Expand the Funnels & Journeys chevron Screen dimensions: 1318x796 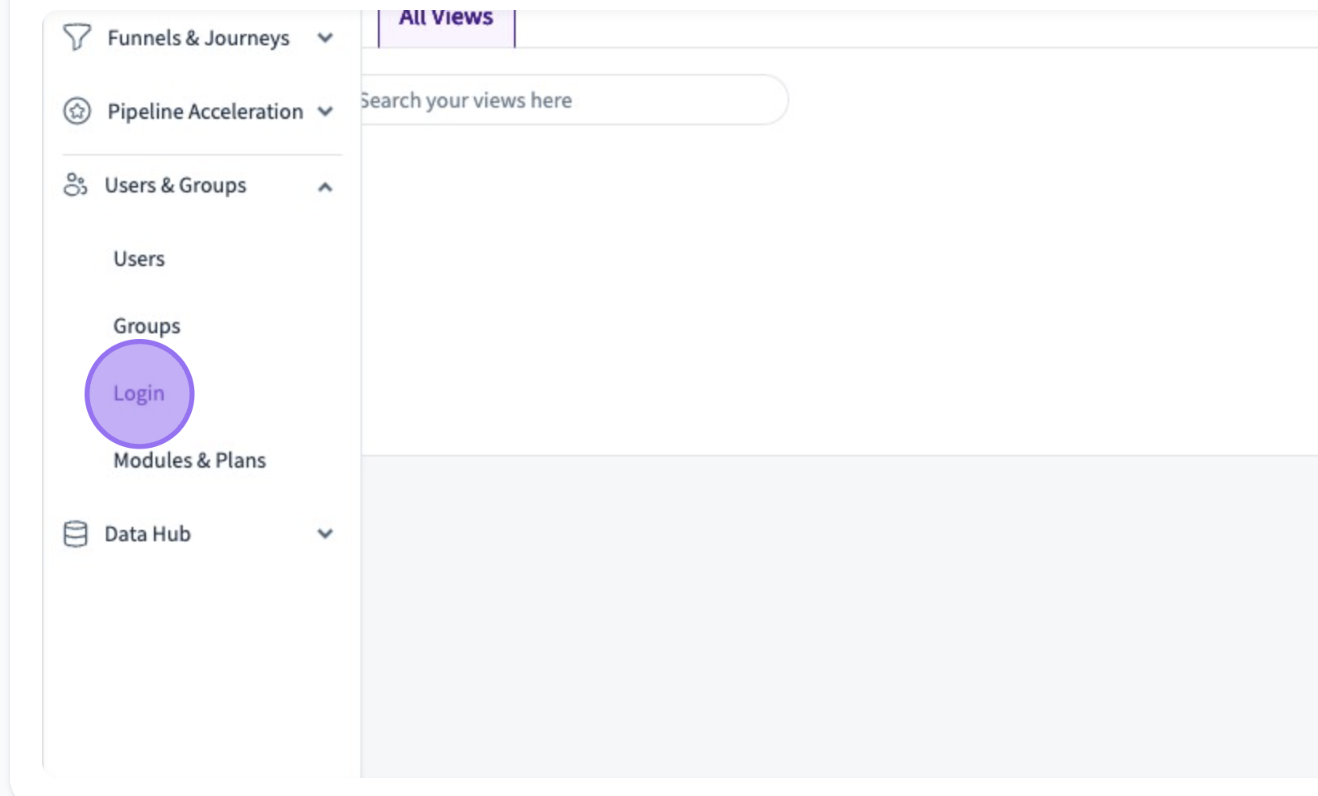[324, 38]
